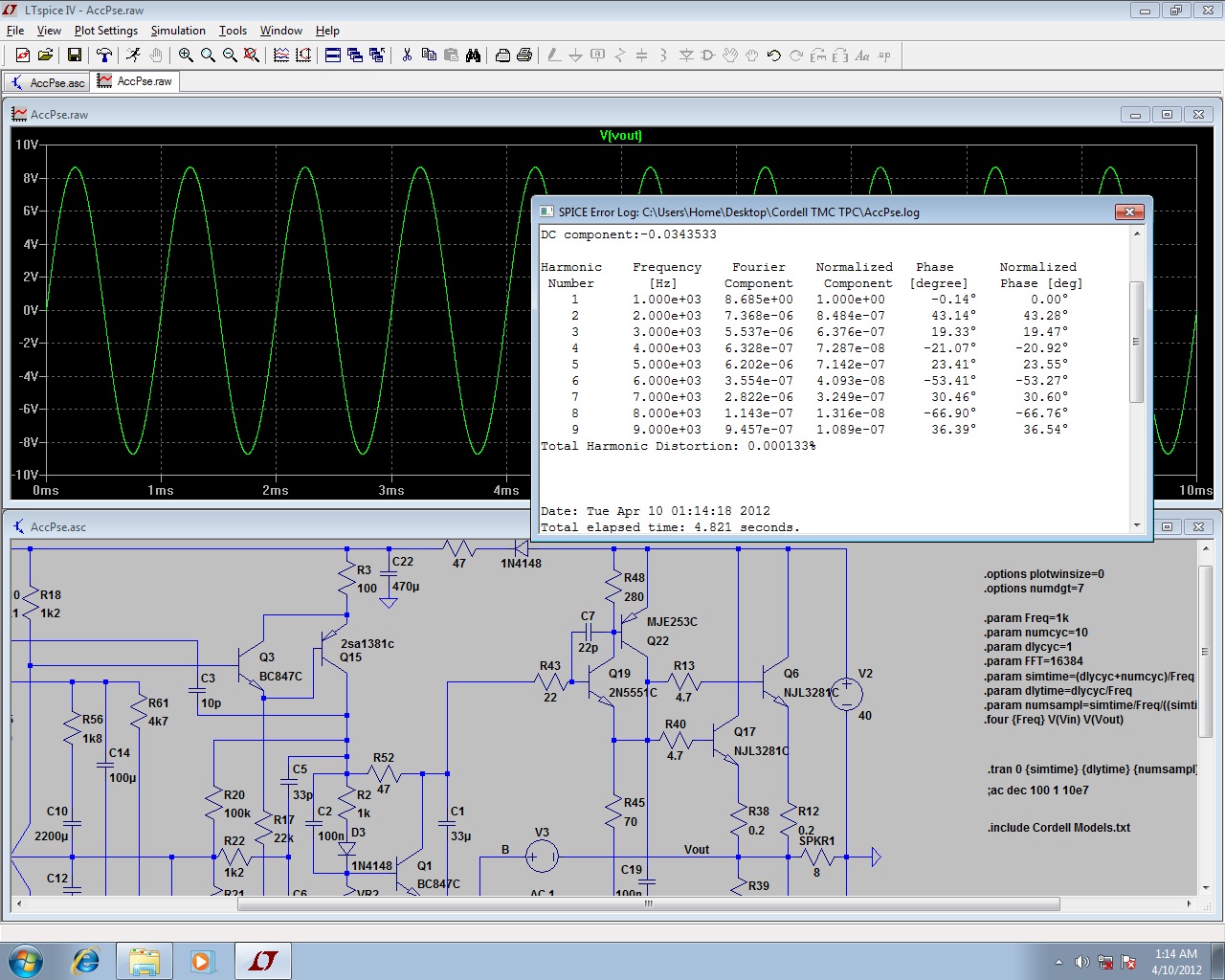Open print setup with the first printer icon
Viewport: 1225px width, 980px height.
(502, 56)
